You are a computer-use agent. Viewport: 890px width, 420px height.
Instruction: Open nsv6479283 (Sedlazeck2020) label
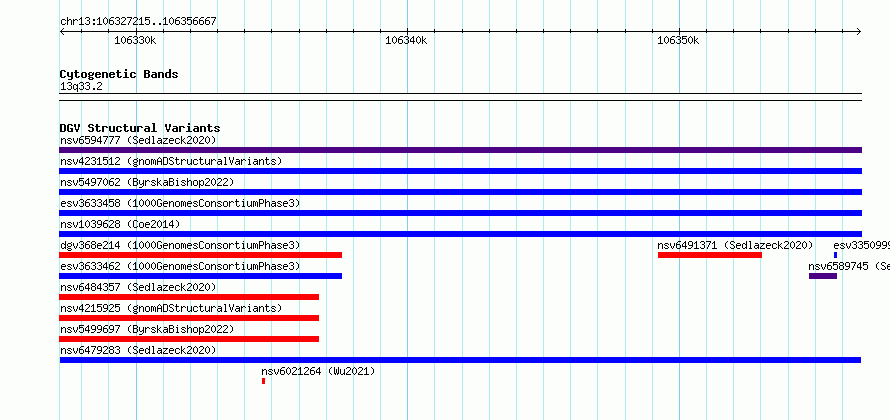point(138,350)
